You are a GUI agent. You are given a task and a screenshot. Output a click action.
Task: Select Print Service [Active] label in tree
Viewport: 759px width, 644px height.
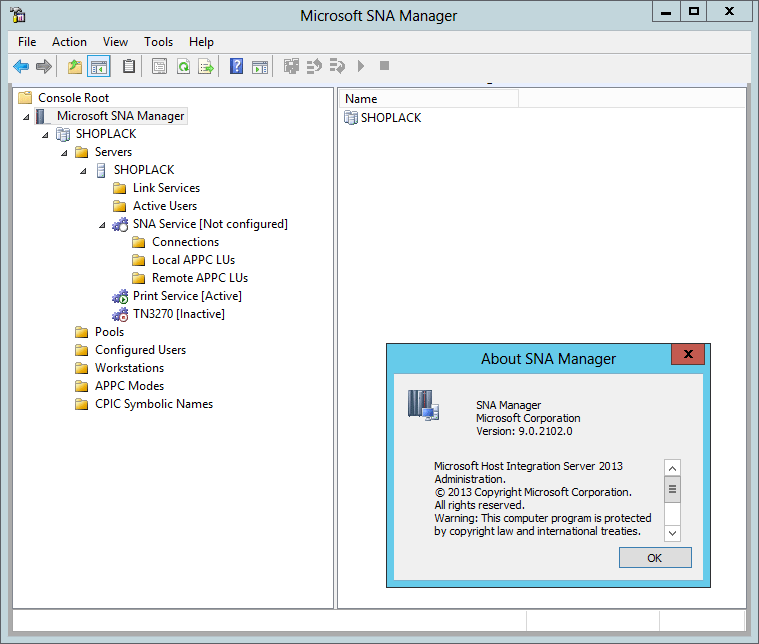coord(187,296)
